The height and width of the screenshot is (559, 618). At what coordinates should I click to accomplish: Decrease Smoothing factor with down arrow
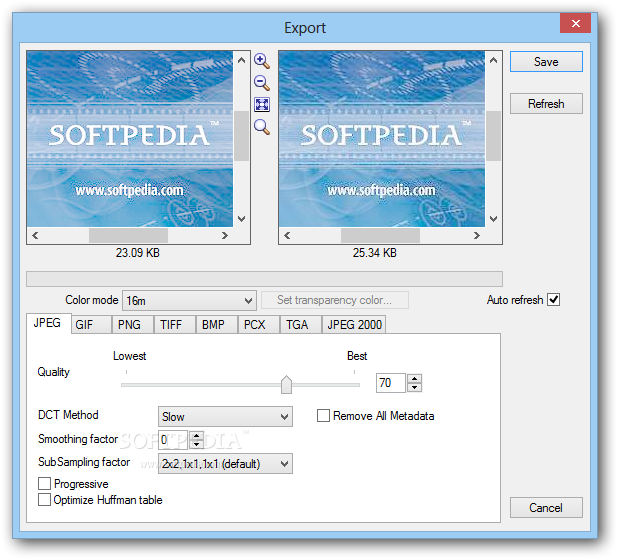coord(196,444)
